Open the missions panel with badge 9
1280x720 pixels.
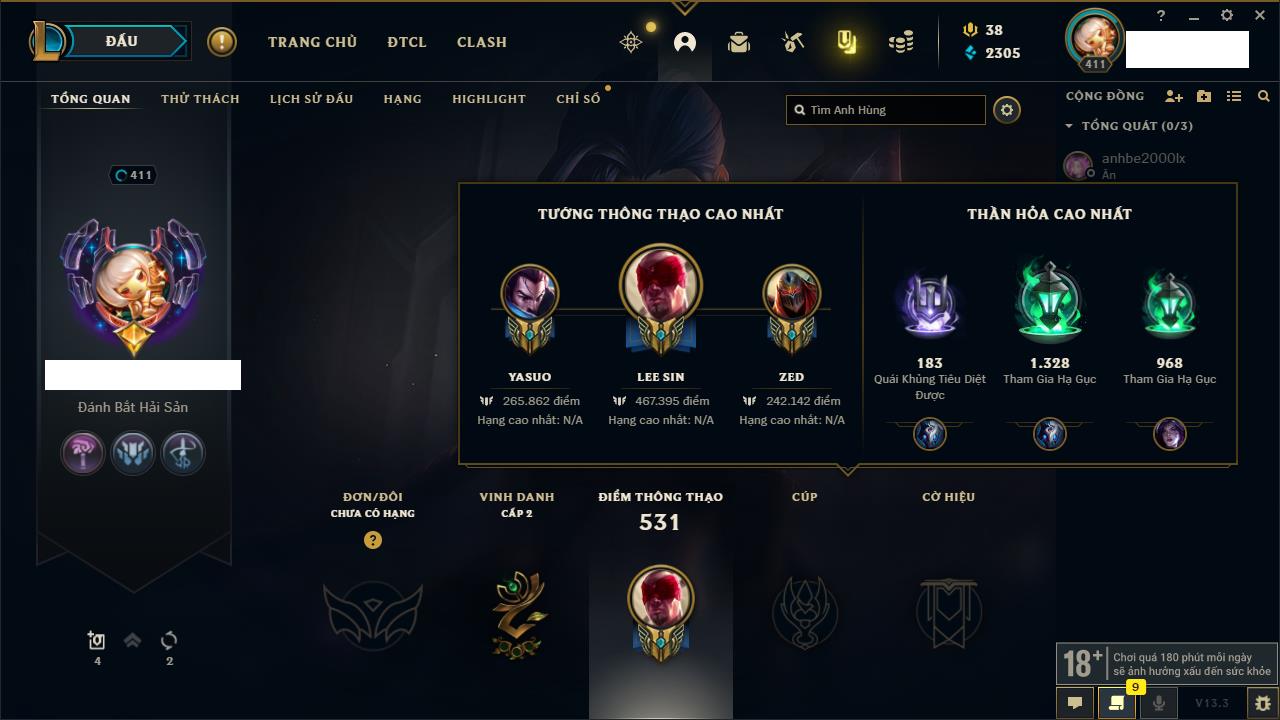point(1117,703)
